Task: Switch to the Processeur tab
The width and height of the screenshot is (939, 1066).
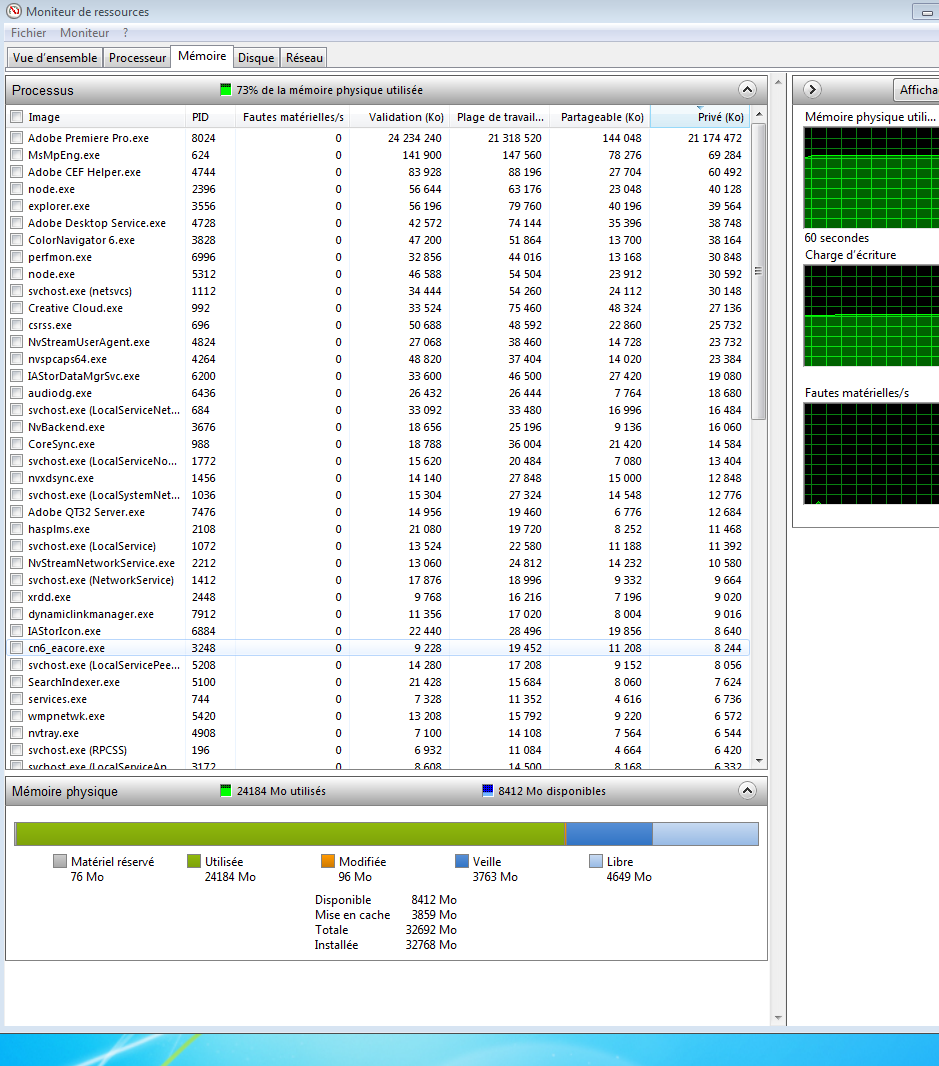Action: click(x=137, y=58)
